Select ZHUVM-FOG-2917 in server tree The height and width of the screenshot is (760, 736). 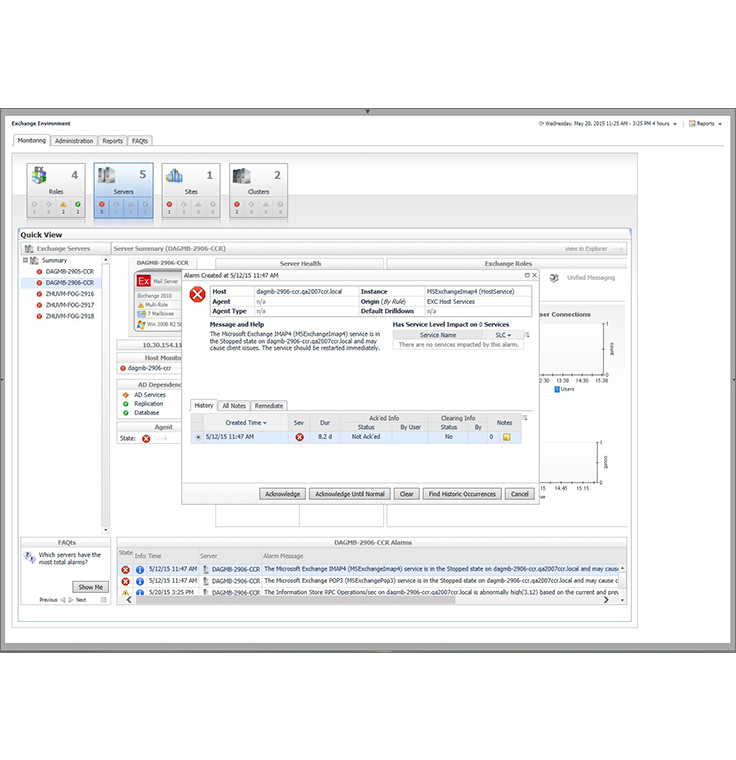(70, 305)
